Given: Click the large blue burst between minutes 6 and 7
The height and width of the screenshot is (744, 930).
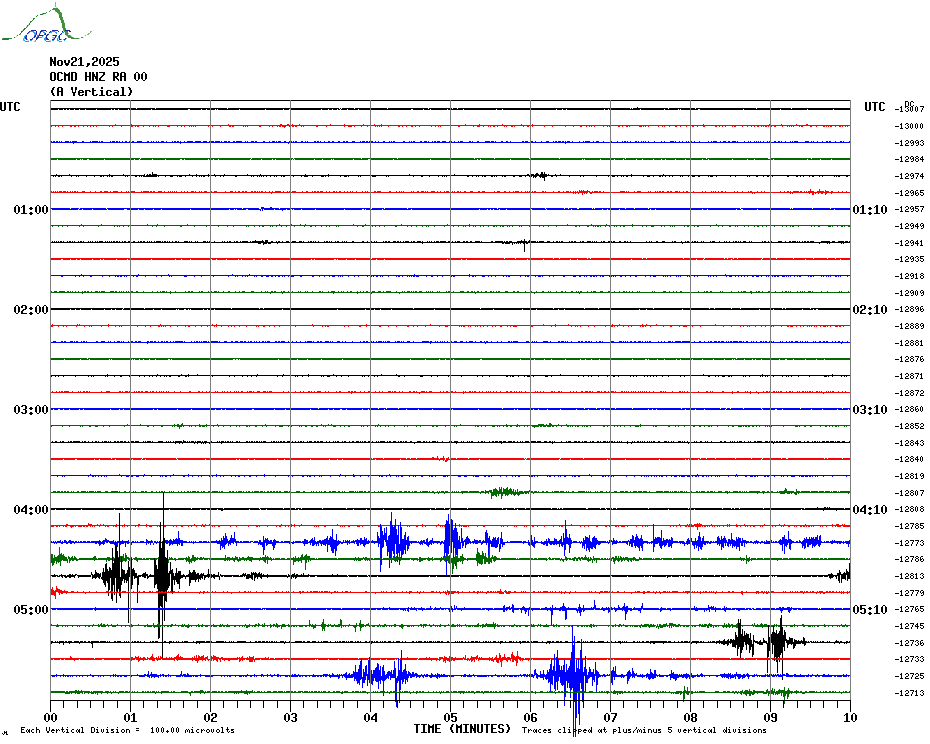Looking at the screenshot, I should (x=572, y=676).
